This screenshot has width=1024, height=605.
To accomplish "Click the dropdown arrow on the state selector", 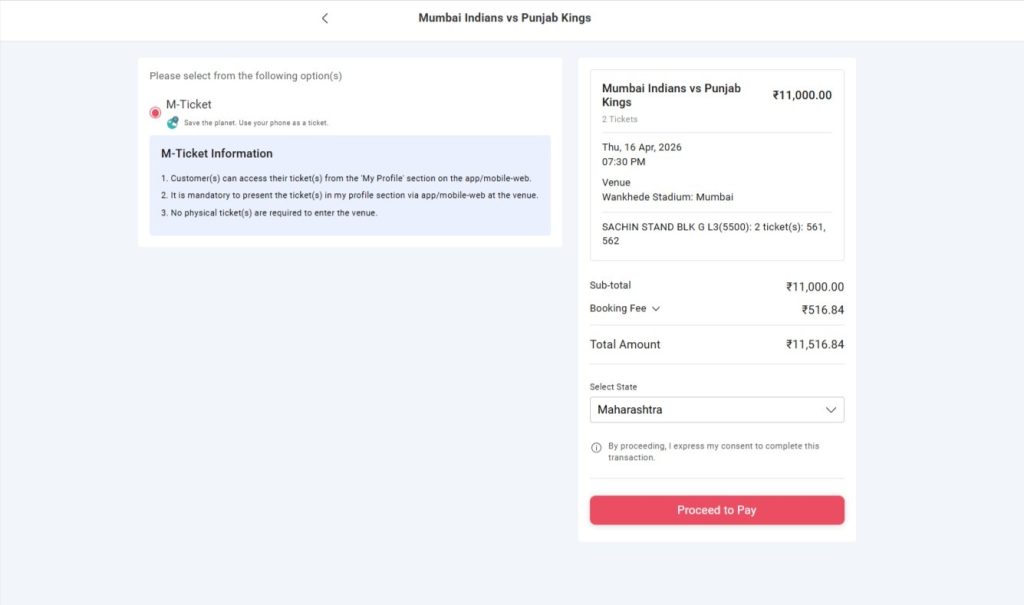I will point(830,409).
